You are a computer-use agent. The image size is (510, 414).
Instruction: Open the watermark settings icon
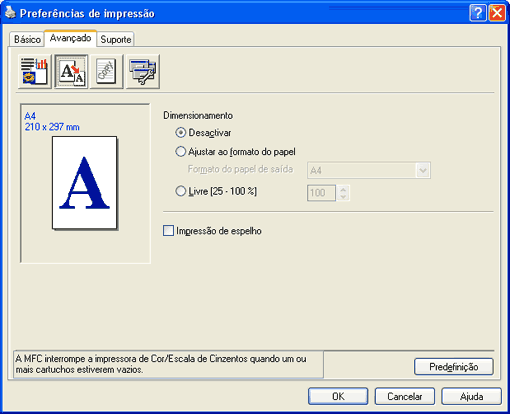click(x=107, y=72)
